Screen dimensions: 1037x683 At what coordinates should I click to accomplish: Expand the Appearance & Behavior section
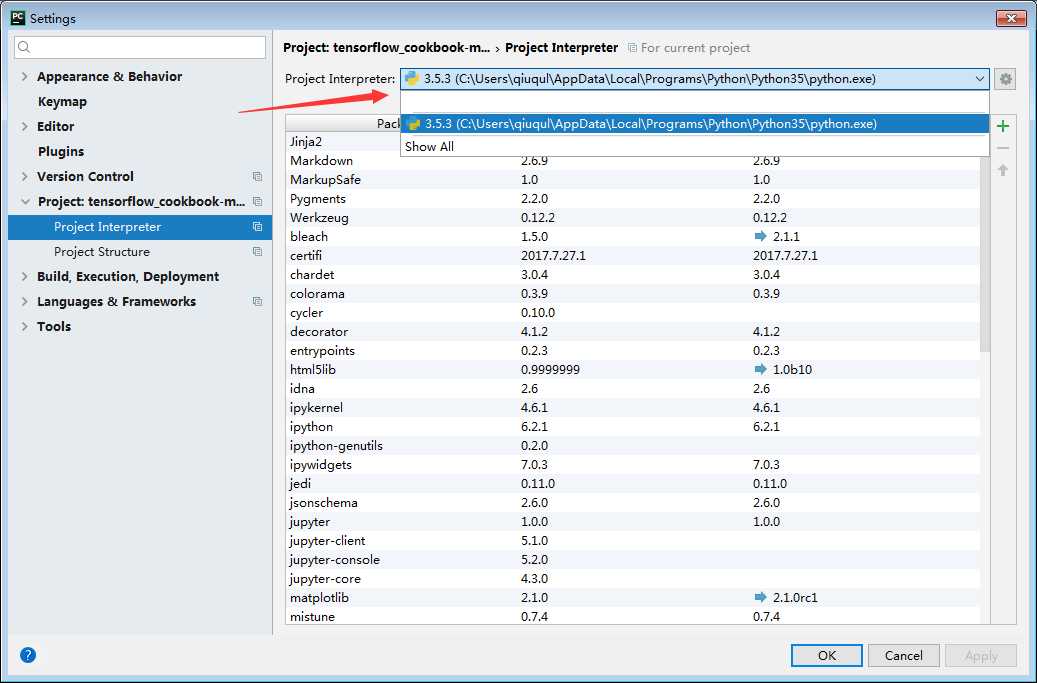[x=24, y=77]
